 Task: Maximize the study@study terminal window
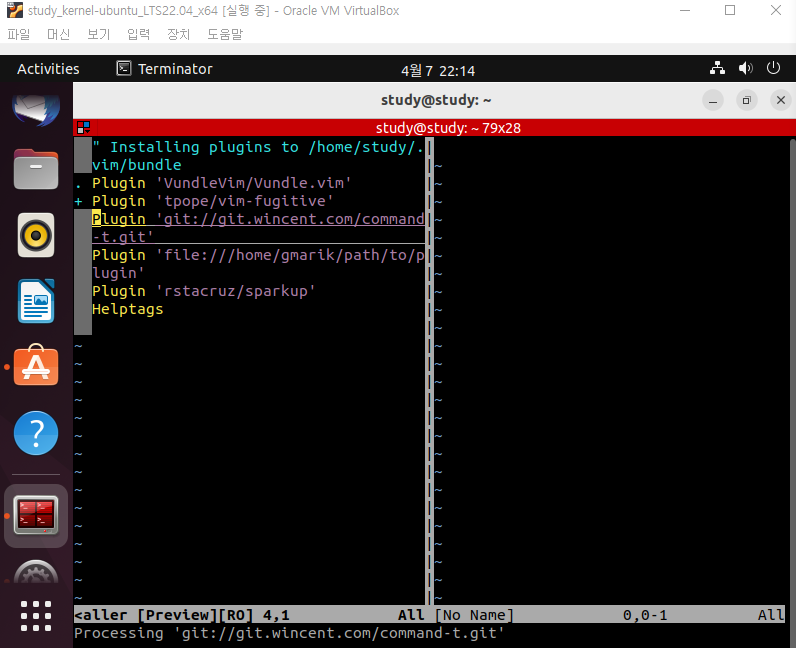746,101
